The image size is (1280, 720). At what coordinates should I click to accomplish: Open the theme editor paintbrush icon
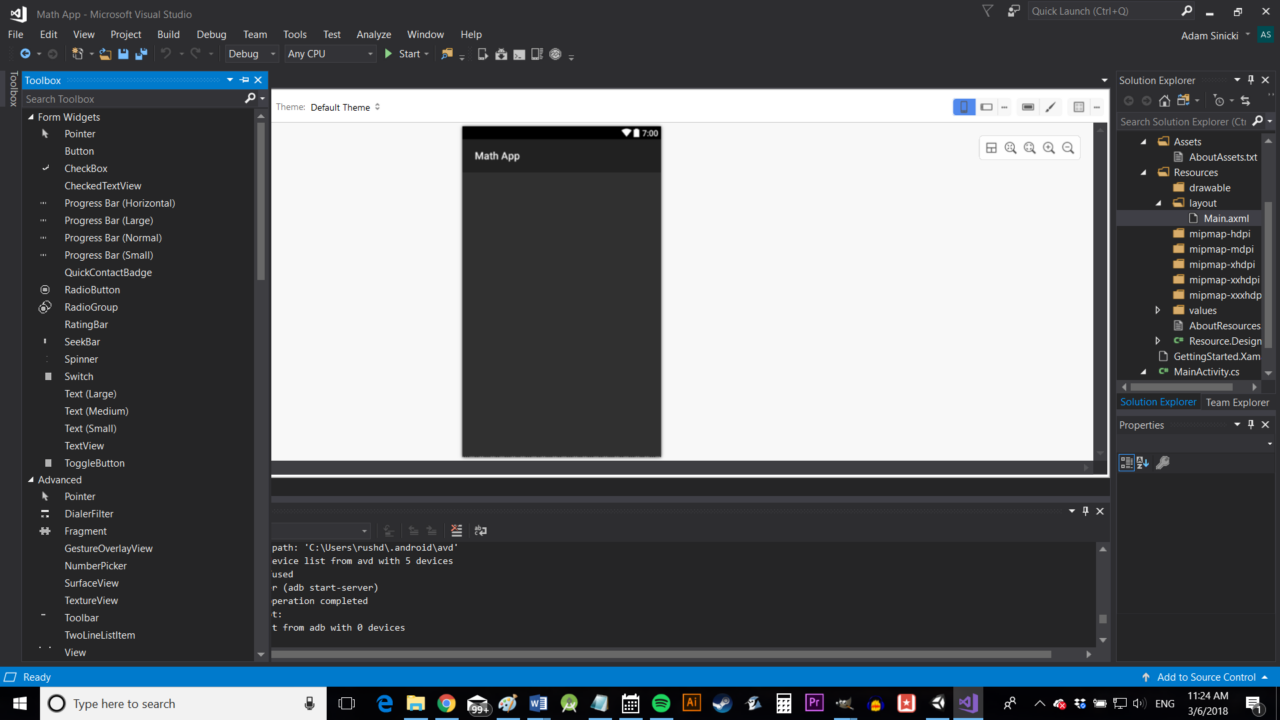1050,107
